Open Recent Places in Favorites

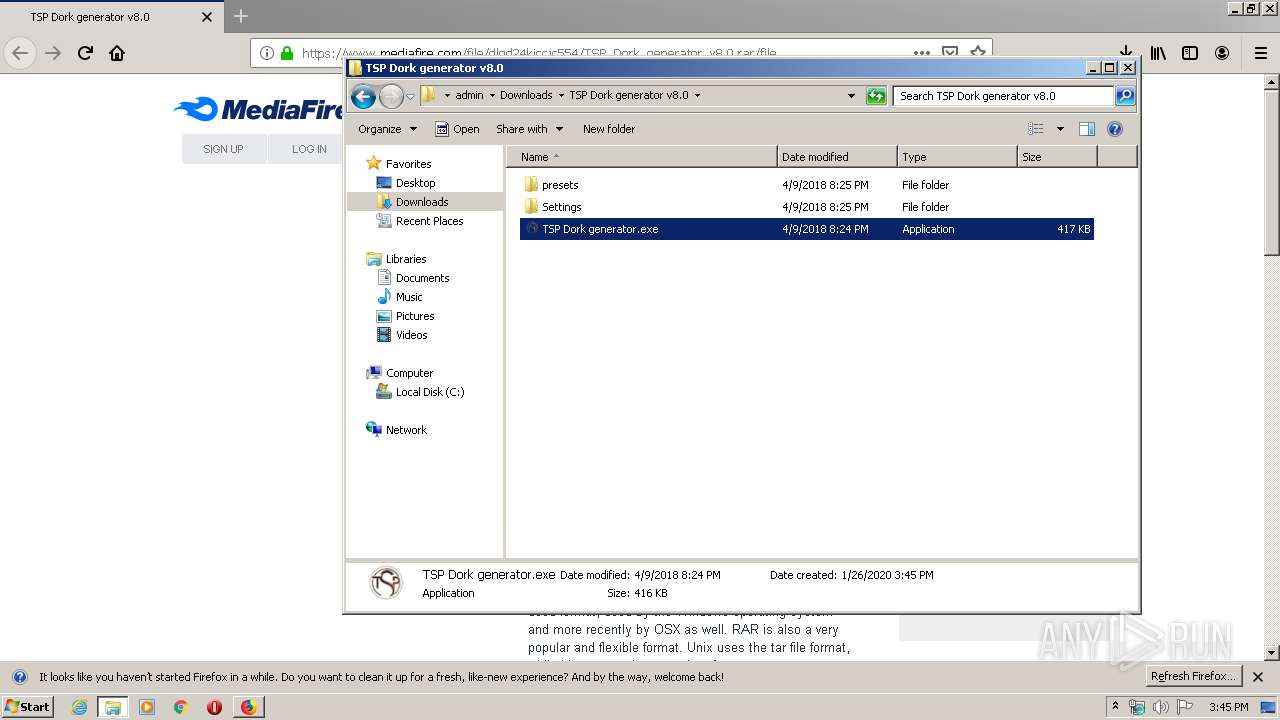[429, 221]
